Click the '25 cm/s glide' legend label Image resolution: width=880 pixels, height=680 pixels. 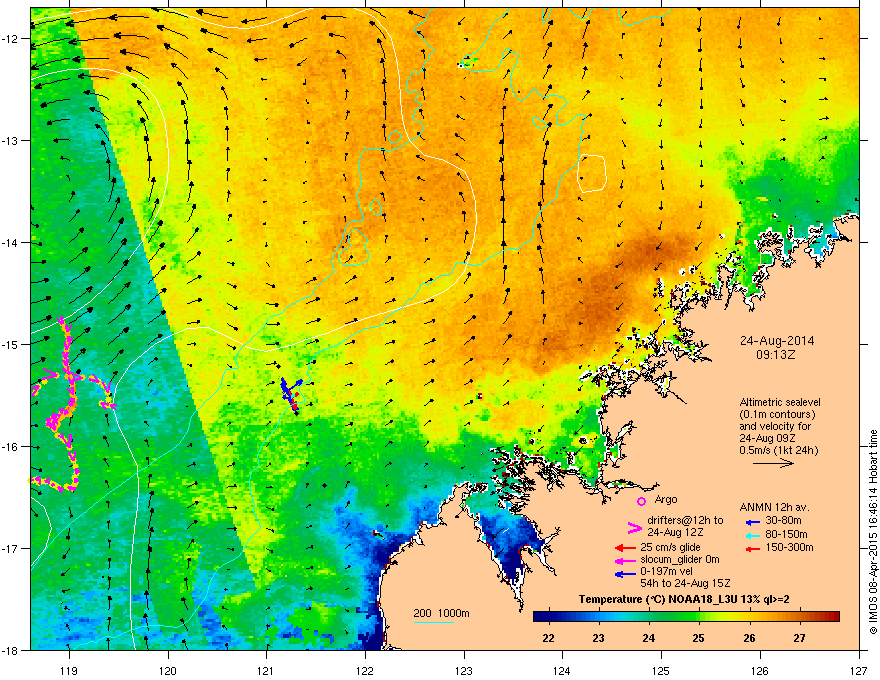click(x=670, y=547)
